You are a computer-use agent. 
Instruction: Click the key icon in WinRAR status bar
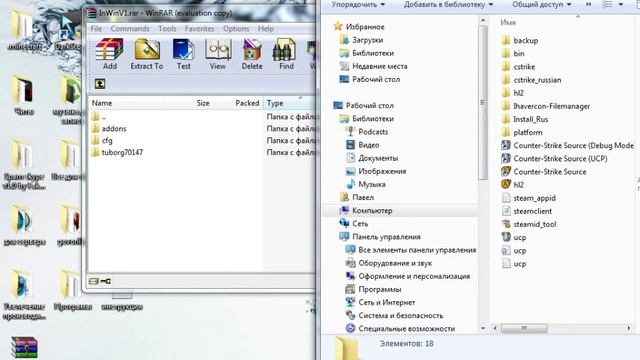106,281
